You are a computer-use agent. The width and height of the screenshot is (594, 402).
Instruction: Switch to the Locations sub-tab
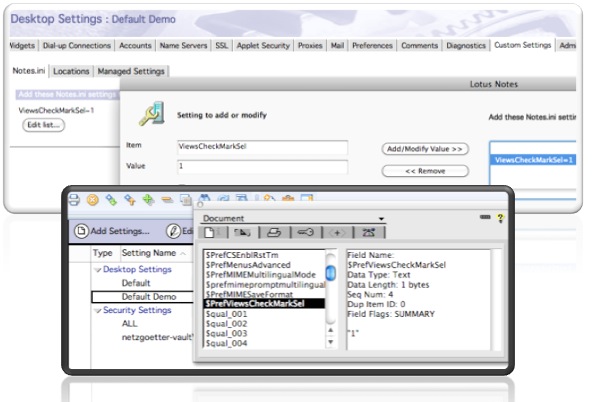point(71,71)
